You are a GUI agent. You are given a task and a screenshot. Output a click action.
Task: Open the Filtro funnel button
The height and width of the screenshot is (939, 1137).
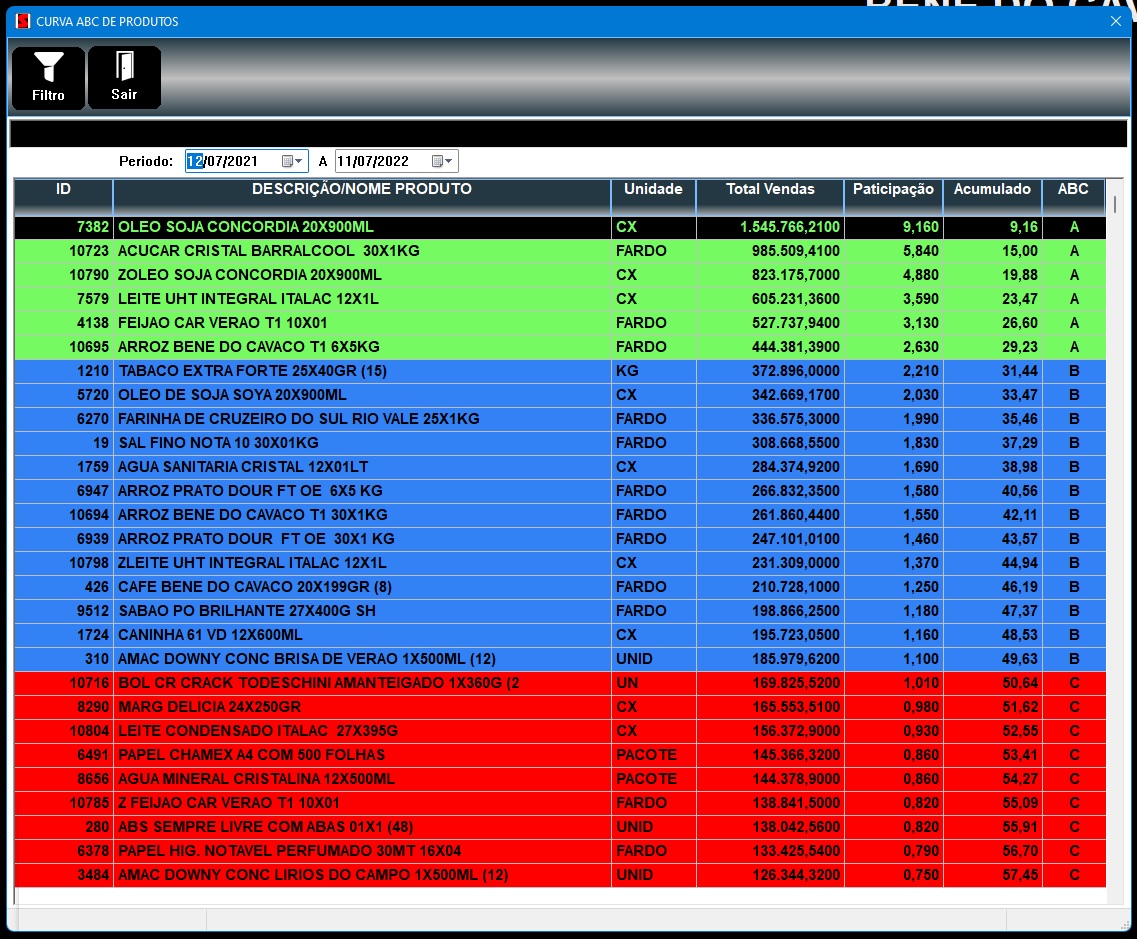pos(49,78)
